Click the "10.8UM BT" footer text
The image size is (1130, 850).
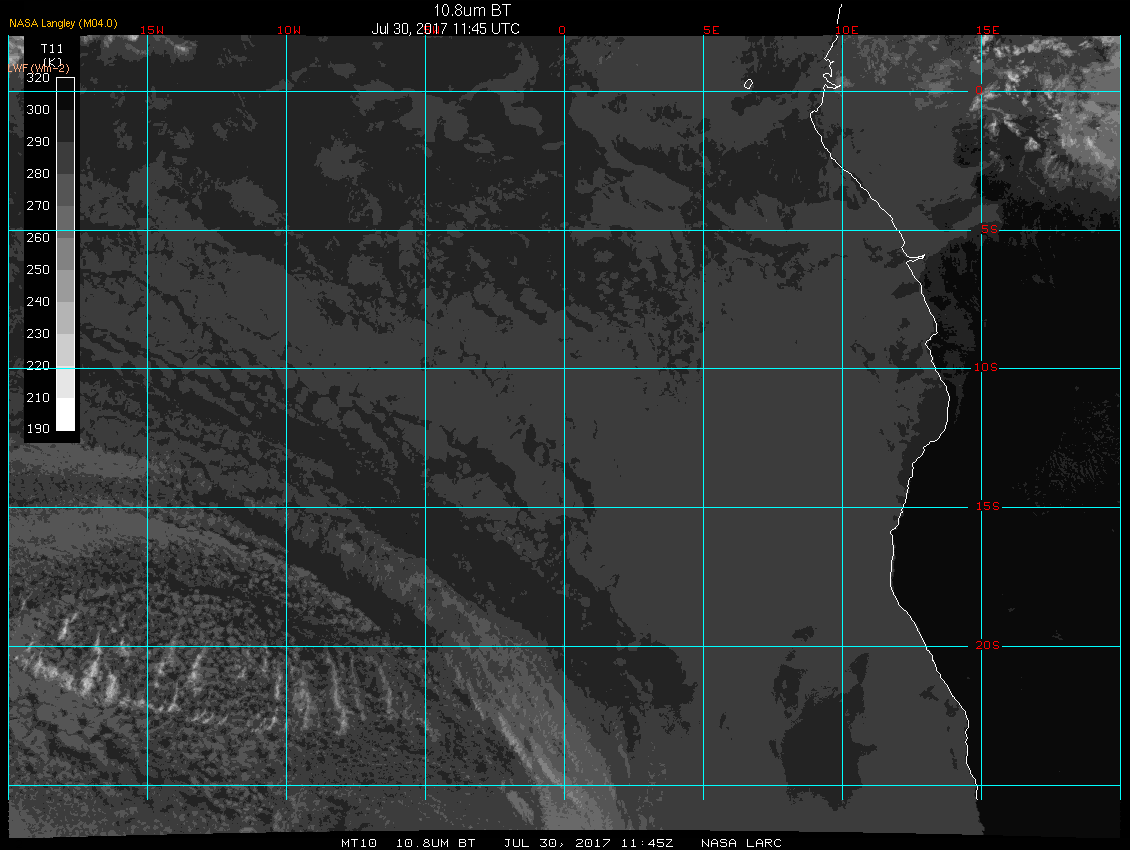435,843
